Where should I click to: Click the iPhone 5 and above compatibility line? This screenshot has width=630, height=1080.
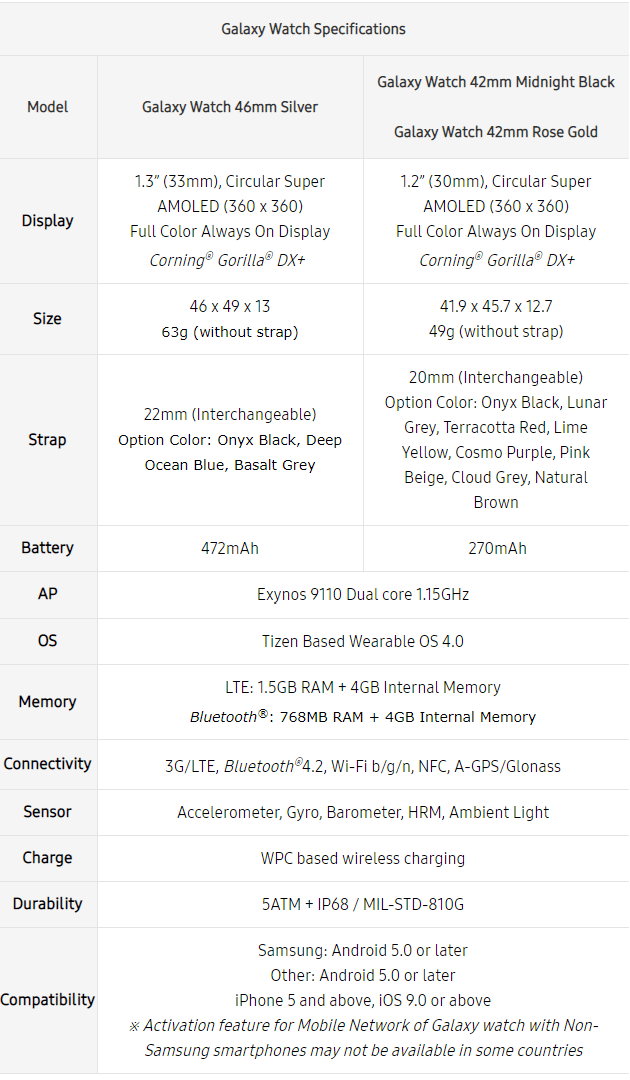[x=363, y=1000]
